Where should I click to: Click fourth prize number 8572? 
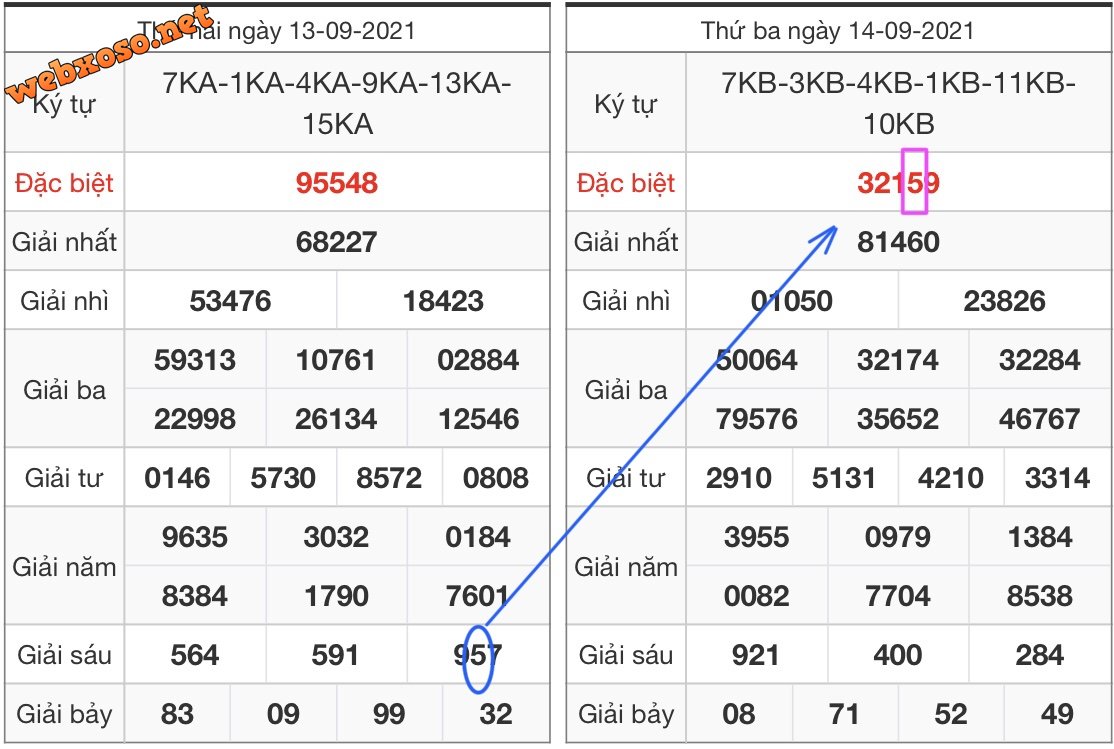point(389,478)
